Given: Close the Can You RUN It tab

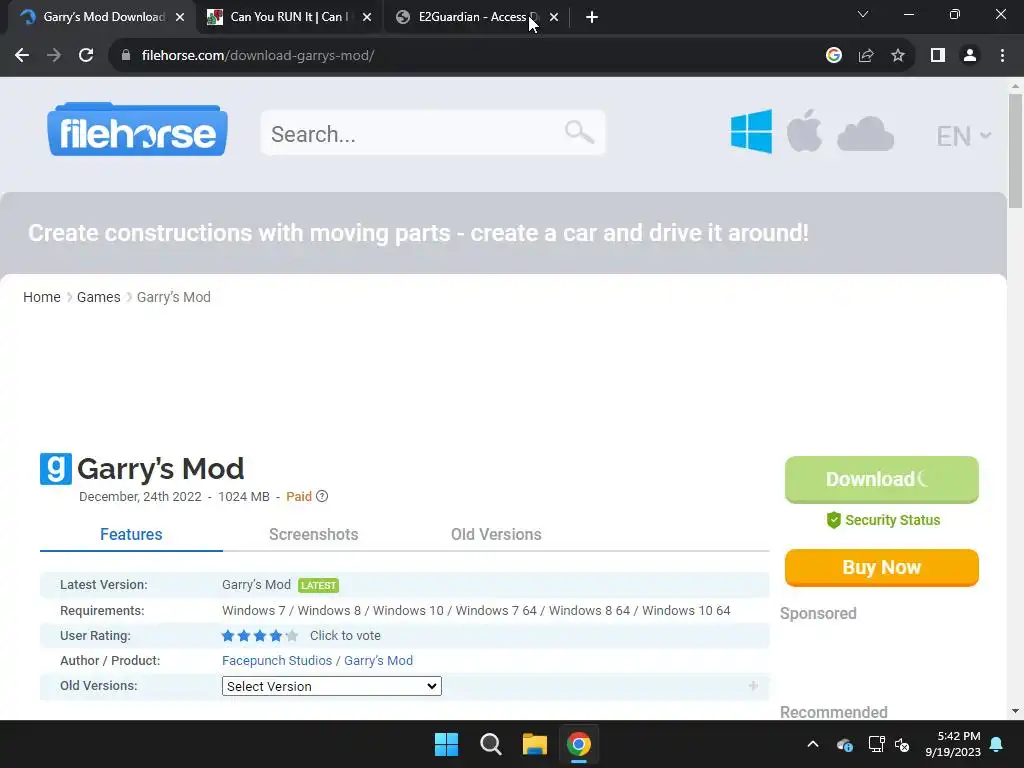Looking at the screenshot, I should (367, 17).
